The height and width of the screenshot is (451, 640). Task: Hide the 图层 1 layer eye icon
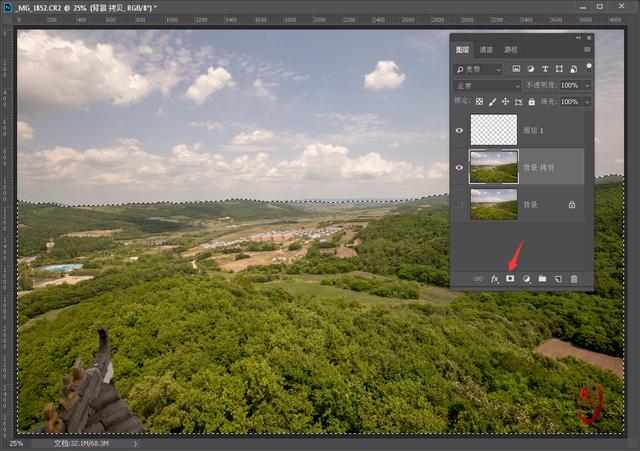pyautogui.click(x=459, y=129)
